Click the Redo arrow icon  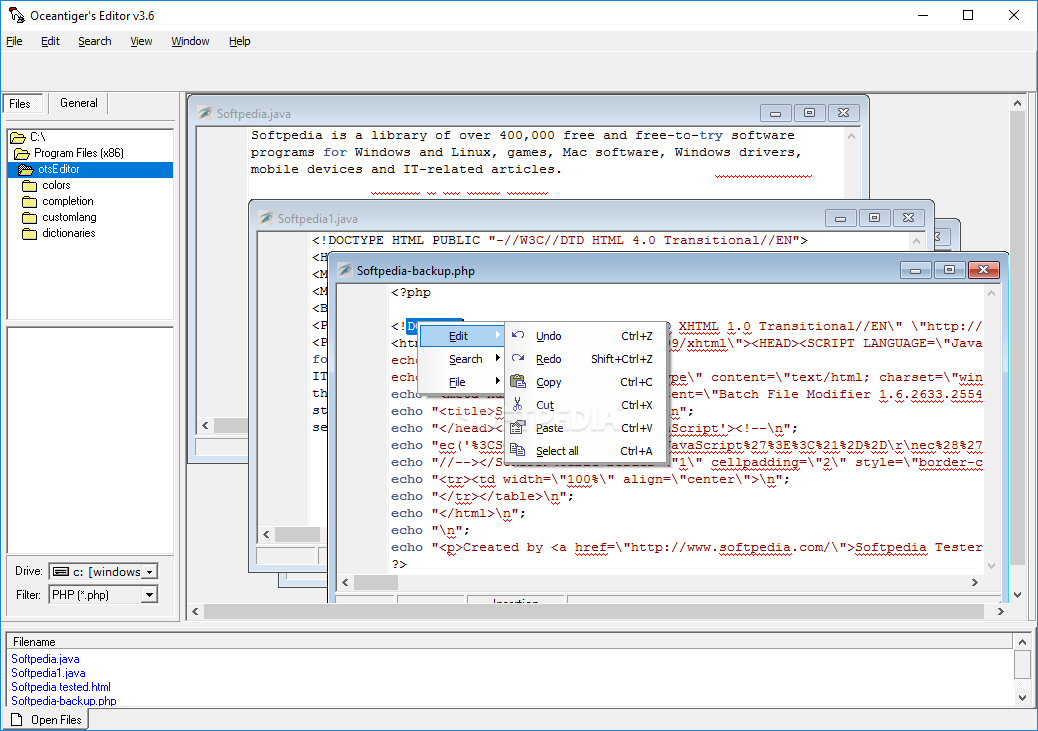coord(518,358)
